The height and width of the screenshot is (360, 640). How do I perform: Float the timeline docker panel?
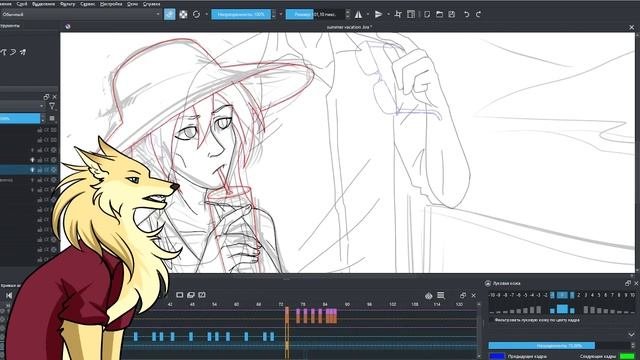pyautogui.click(x=463, y=295)
